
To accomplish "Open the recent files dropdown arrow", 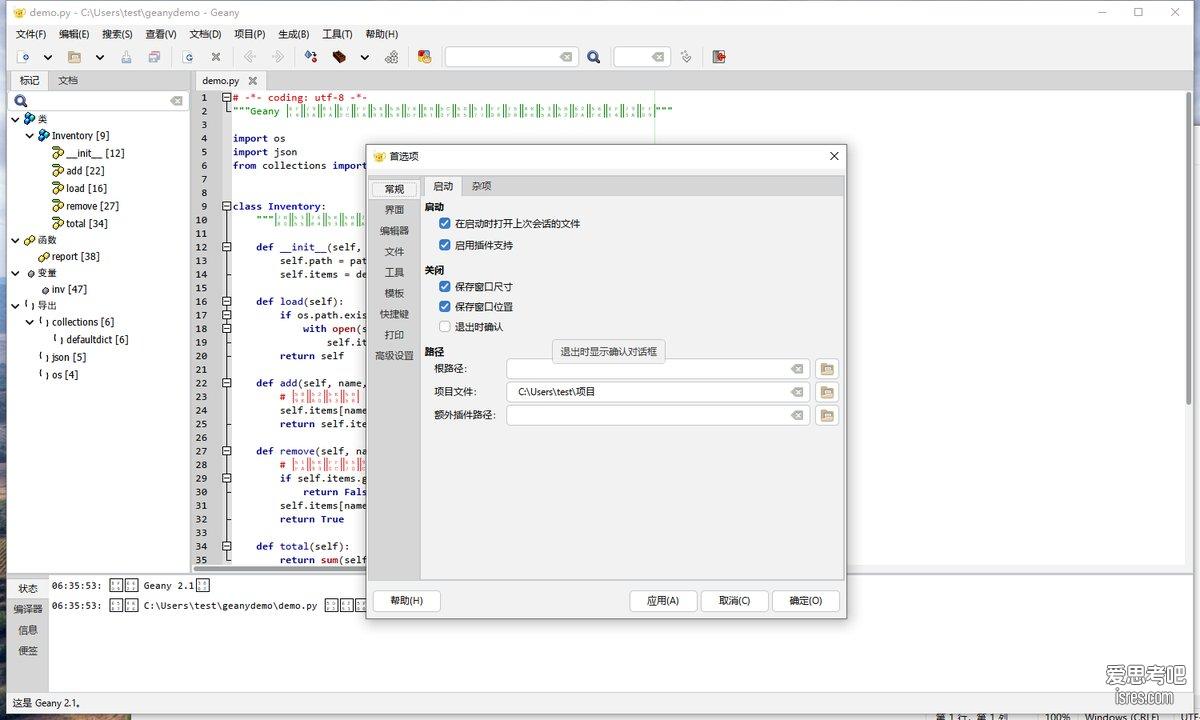I will coord(100,58).
